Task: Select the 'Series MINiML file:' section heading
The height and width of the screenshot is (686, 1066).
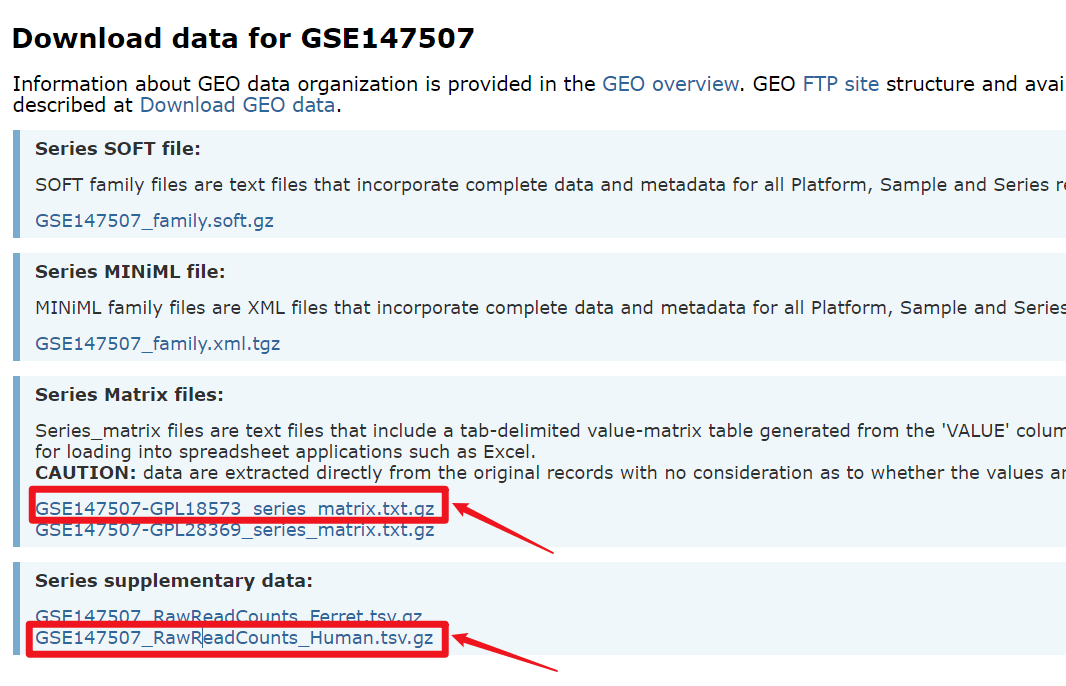Action: click(130, 271)
